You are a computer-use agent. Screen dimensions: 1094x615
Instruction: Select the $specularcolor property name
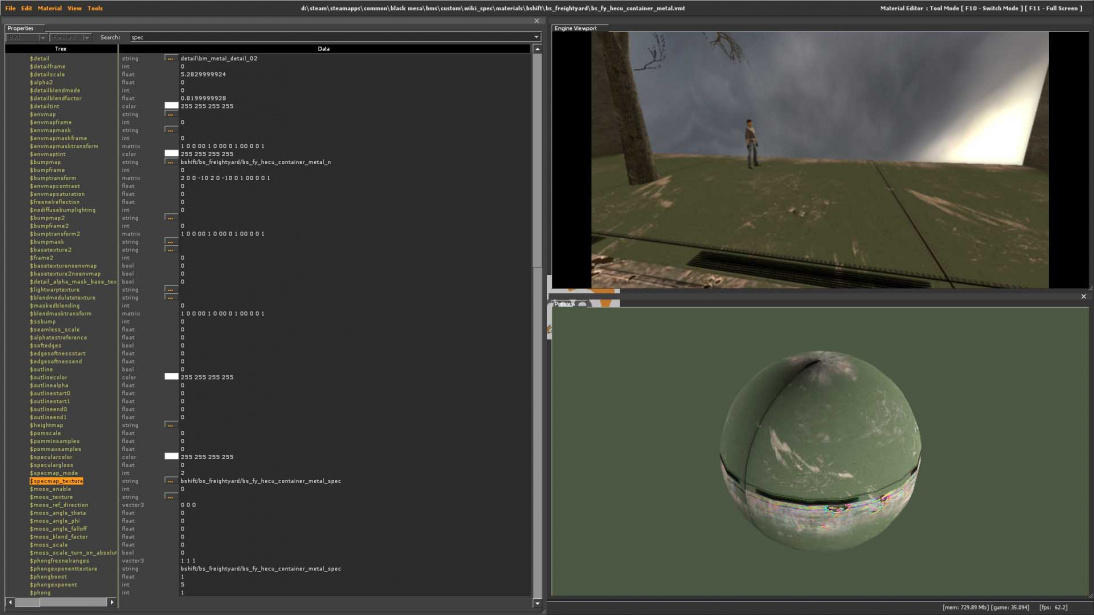(x=51, y=457)
